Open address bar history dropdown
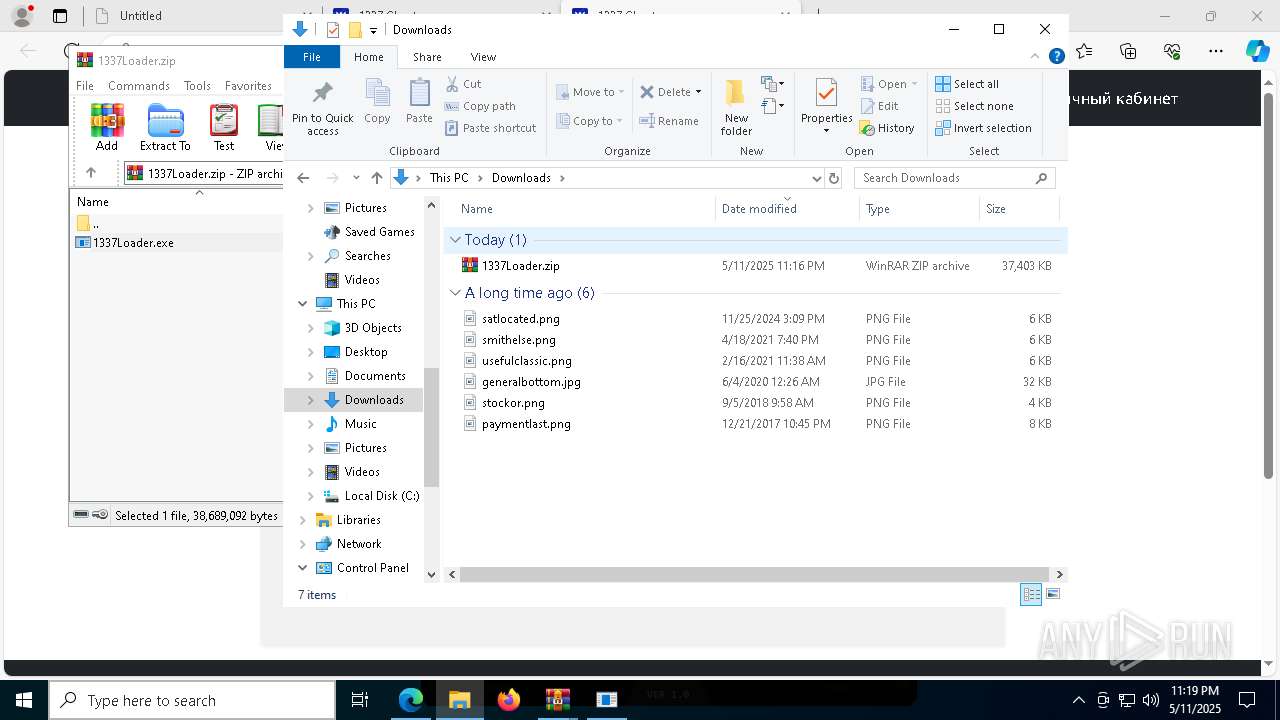 pyautogui.click(x=816, y=178)
